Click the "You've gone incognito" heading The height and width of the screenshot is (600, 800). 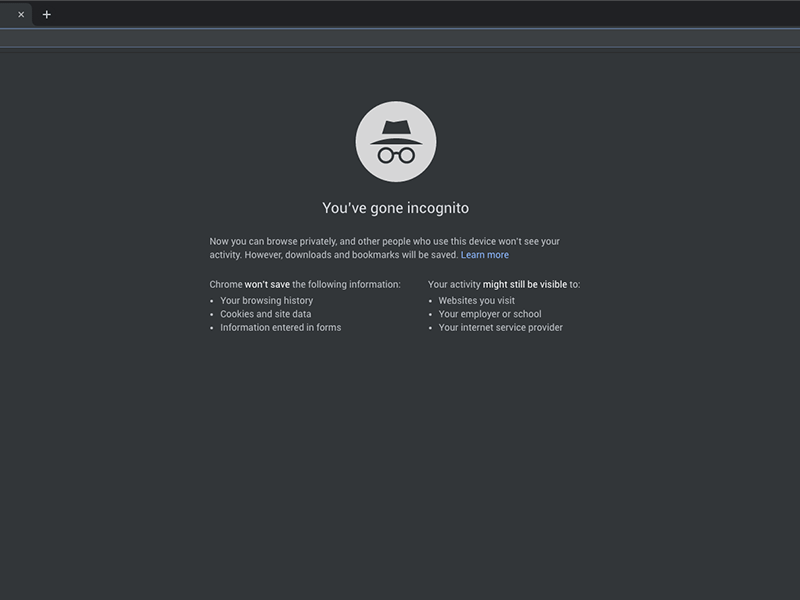[x=395, y=208]
